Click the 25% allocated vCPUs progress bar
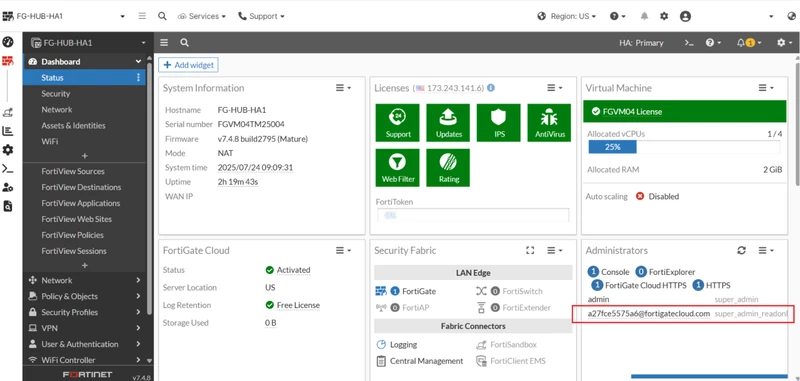Image resolution: width=800 pixels, height=381 pixels. pos(684,147)
